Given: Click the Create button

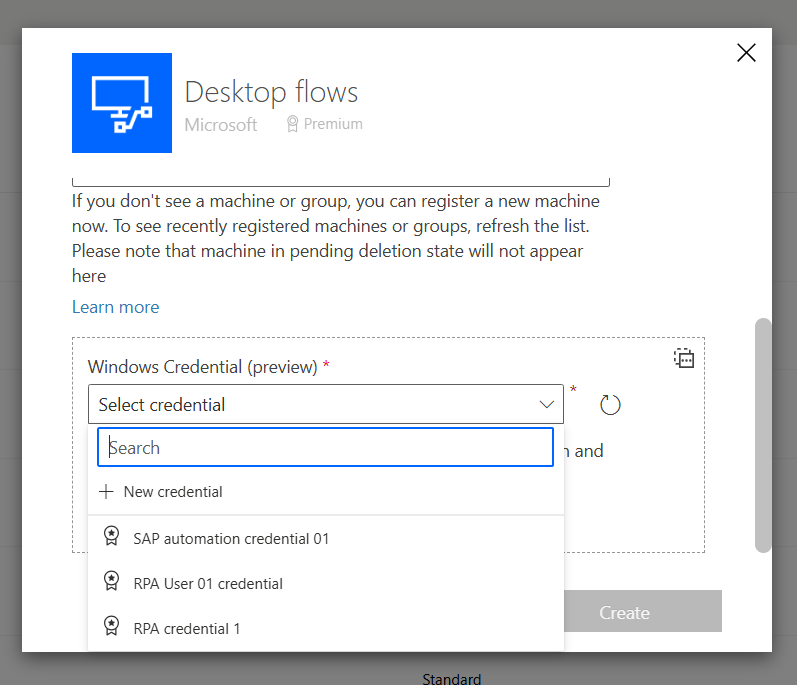Looking at the screenshot, I should click(x=643, y=611).
